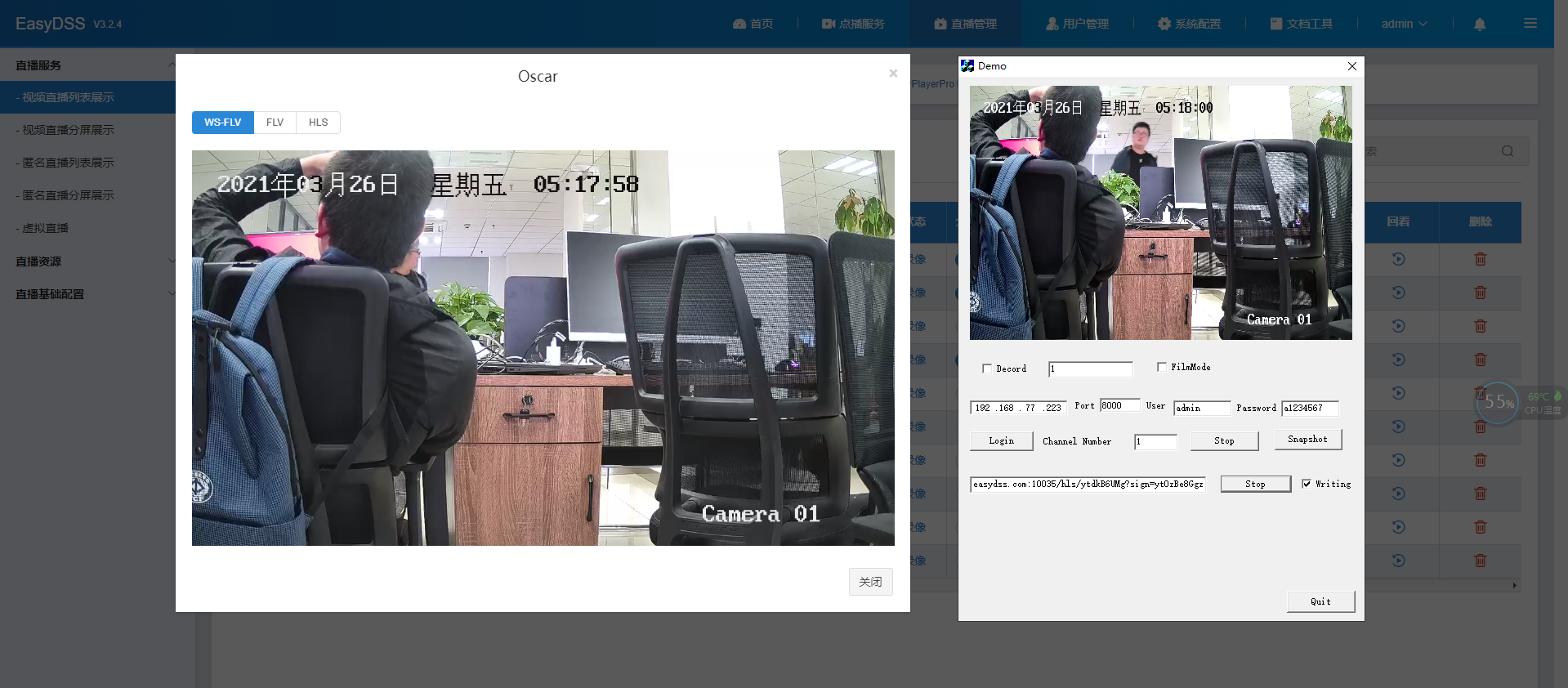Open the hamburger menu at top right

[1530, 24]
